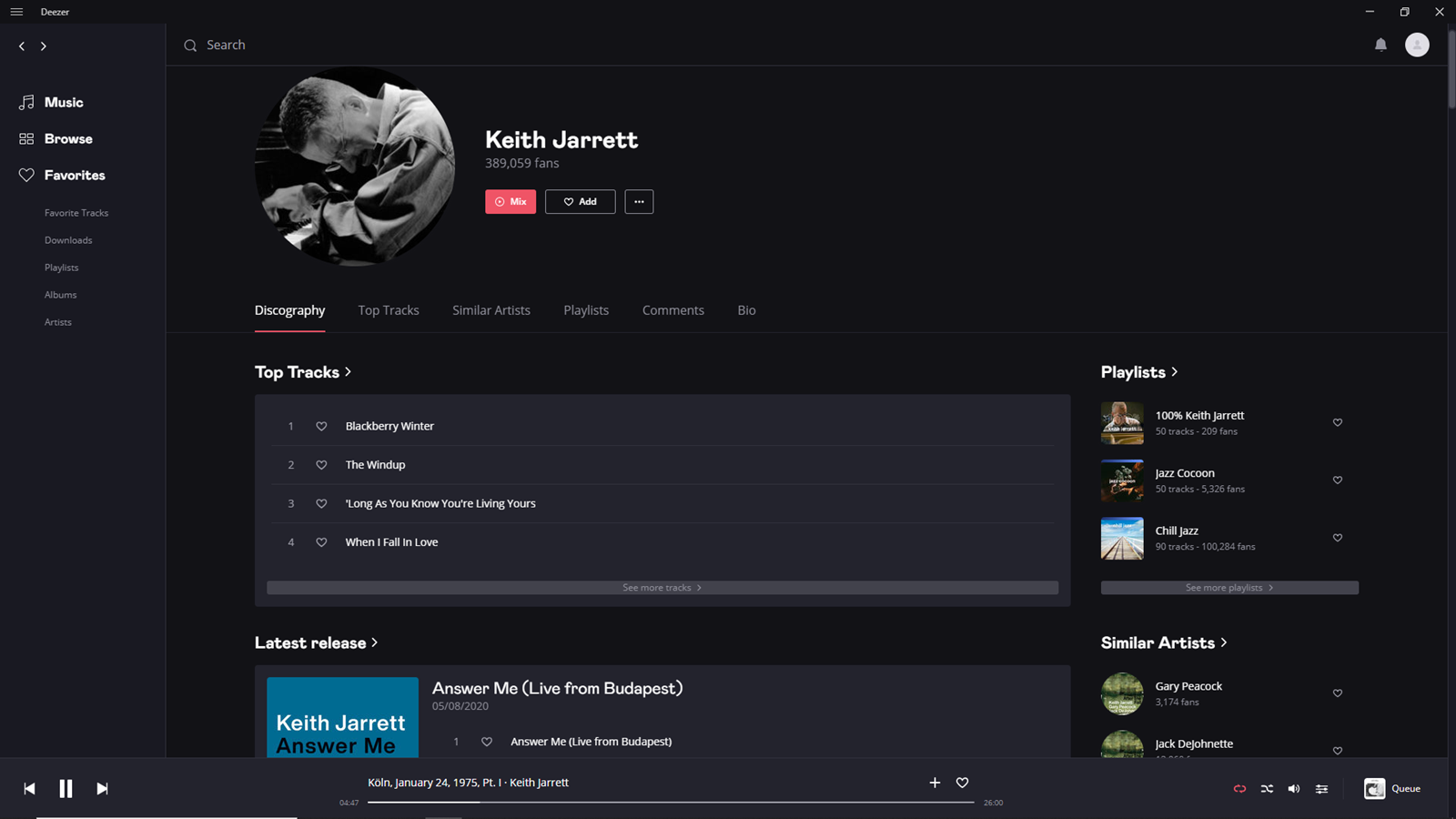Click the Keith Jarrett artist photo
The height and width of the screenshot is (819, 1456).
[355, 166]
